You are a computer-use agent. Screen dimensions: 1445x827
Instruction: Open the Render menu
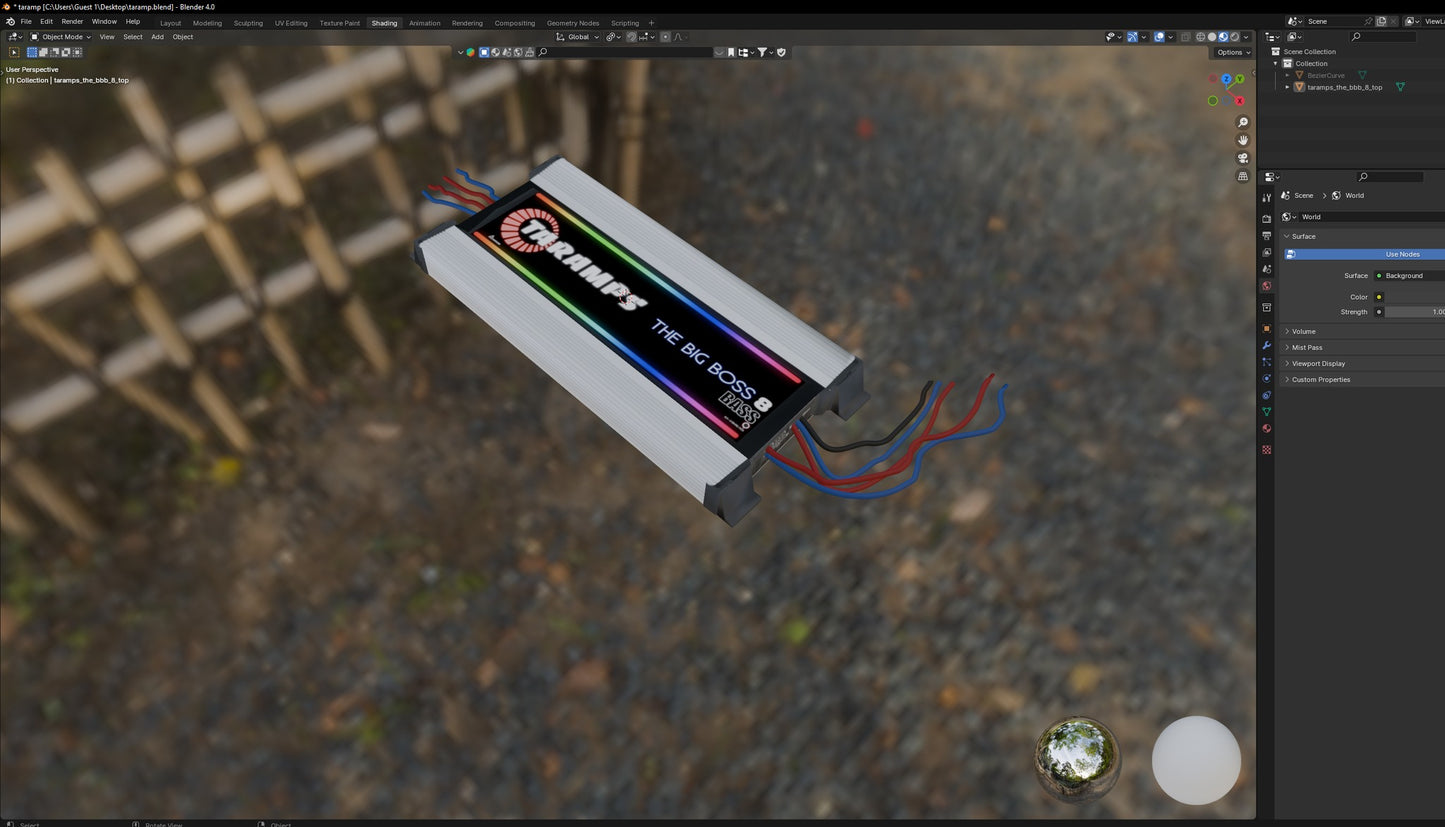click(72, 21)
